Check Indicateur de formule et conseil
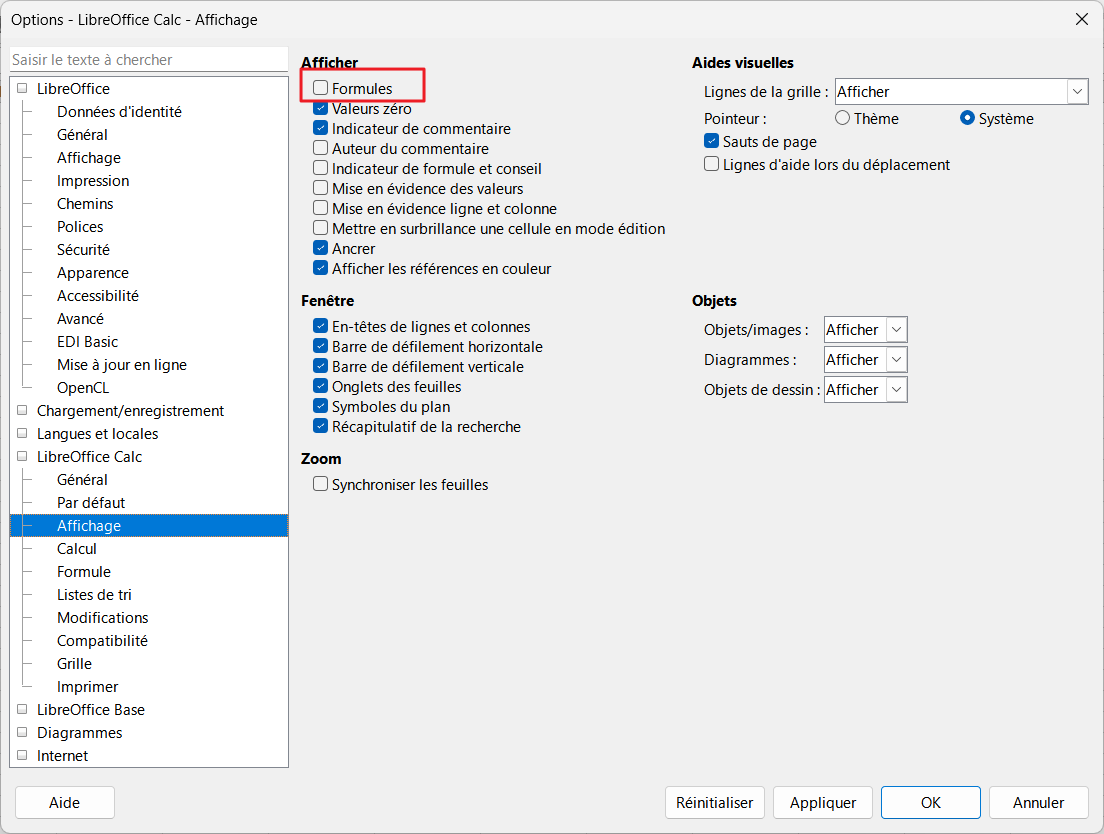 click(320, 168)
